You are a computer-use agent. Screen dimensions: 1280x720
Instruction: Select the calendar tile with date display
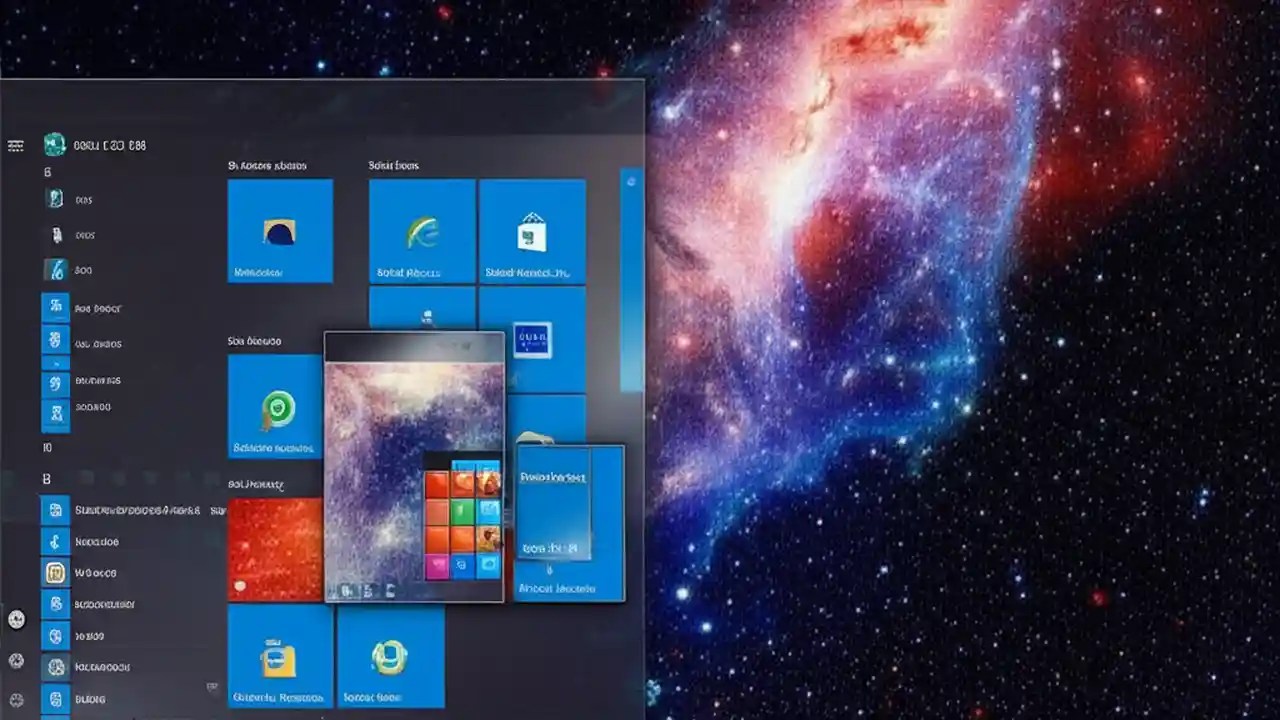point(532,340)
